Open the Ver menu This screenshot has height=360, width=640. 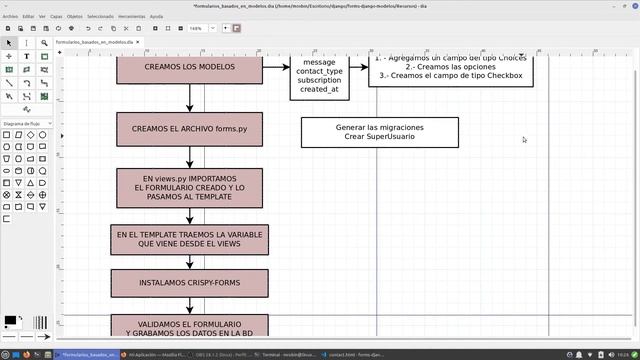[x=42, y=17]
